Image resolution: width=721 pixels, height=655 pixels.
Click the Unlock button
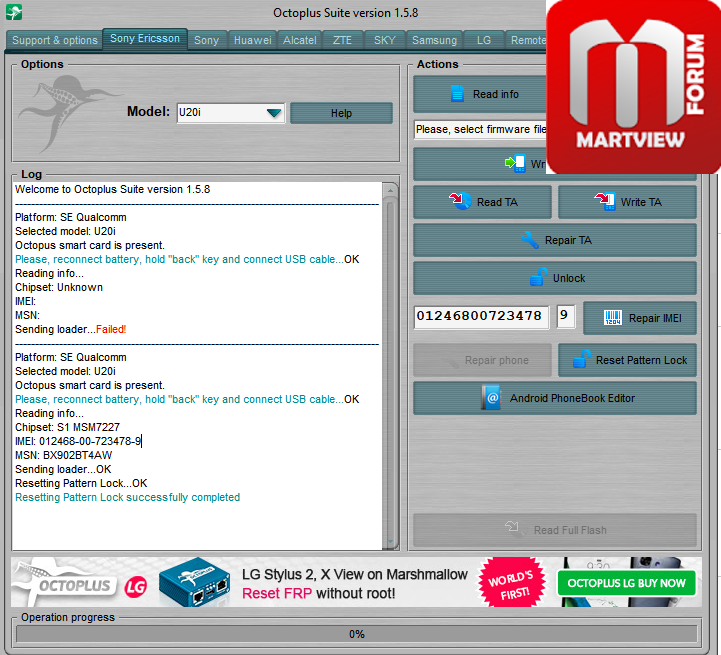[x=555, y=278]
